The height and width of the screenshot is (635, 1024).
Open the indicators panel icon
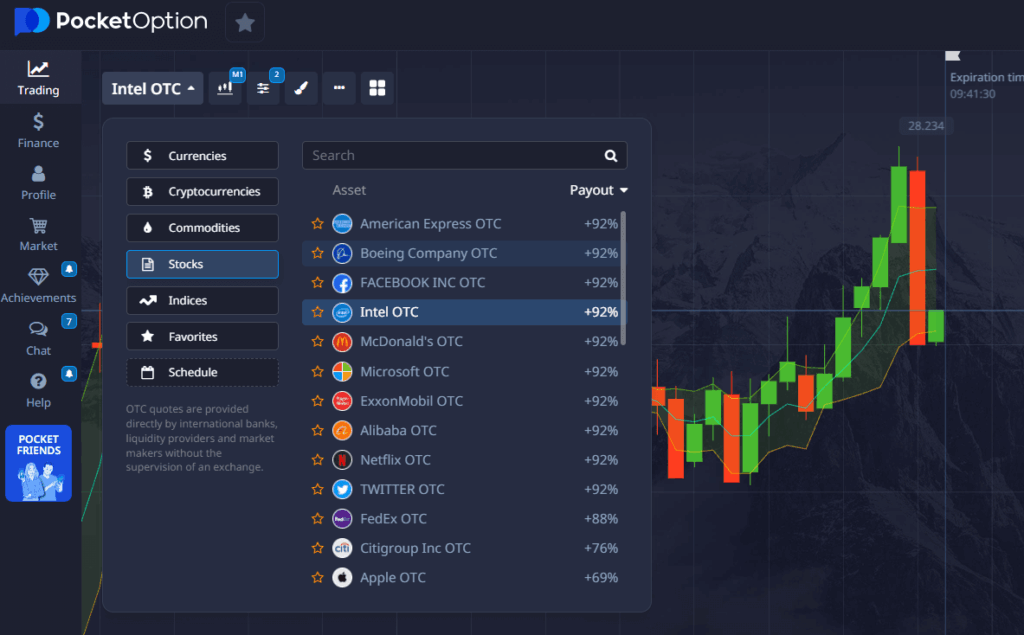(263, 88)
